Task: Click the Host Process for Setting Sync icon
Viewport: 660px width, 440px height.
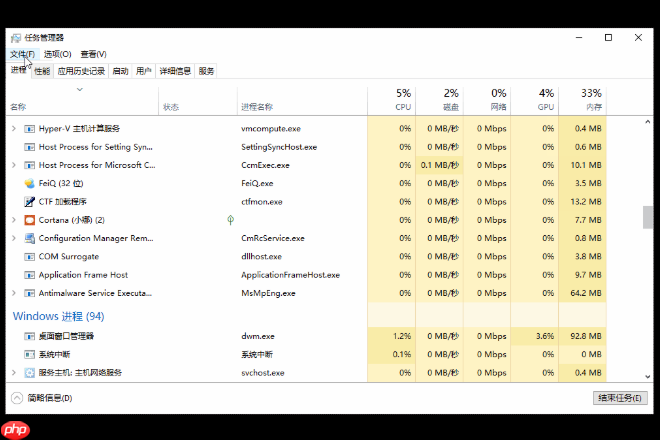Action: (x=29, y=147)
